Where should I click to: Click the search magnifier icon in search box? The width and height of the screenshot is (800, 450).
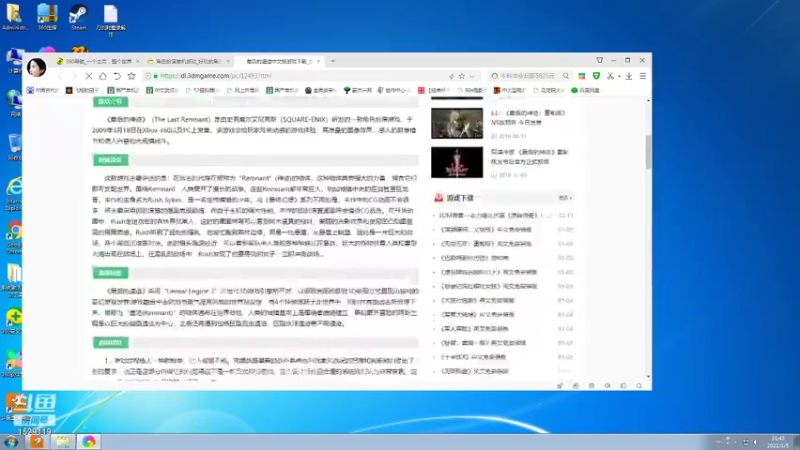(566, 76)
